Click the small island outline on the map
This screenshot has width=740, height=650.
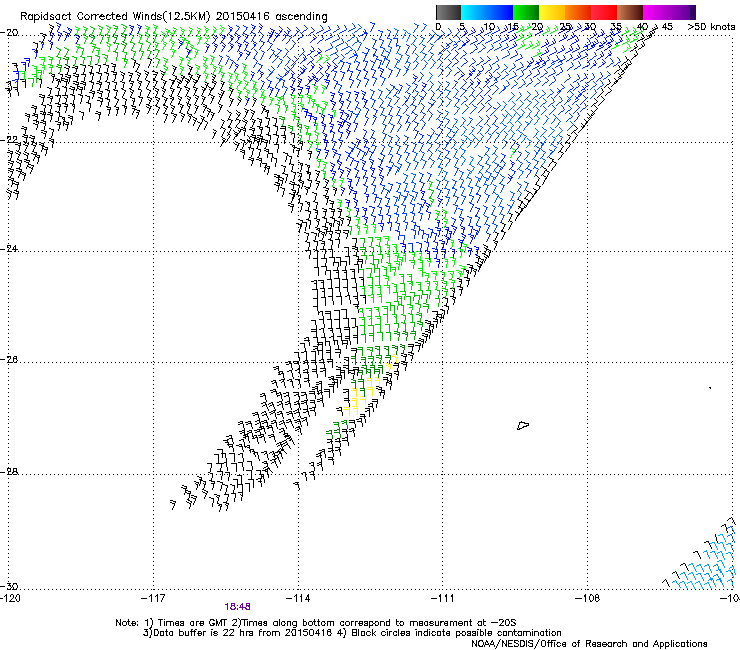[523, 425]
